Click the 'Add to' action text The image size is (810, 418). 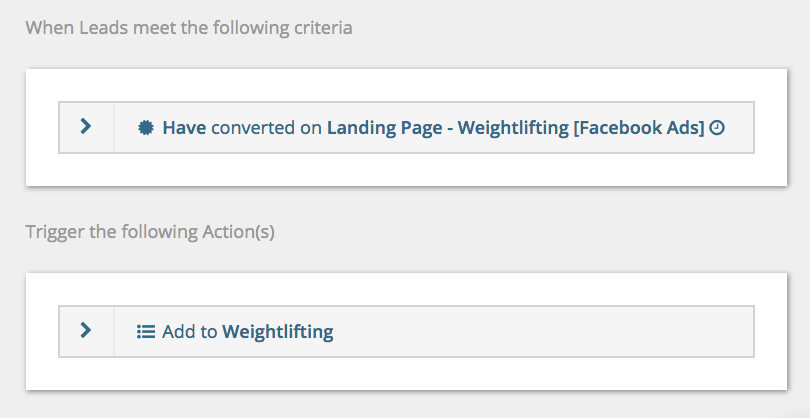190,332
